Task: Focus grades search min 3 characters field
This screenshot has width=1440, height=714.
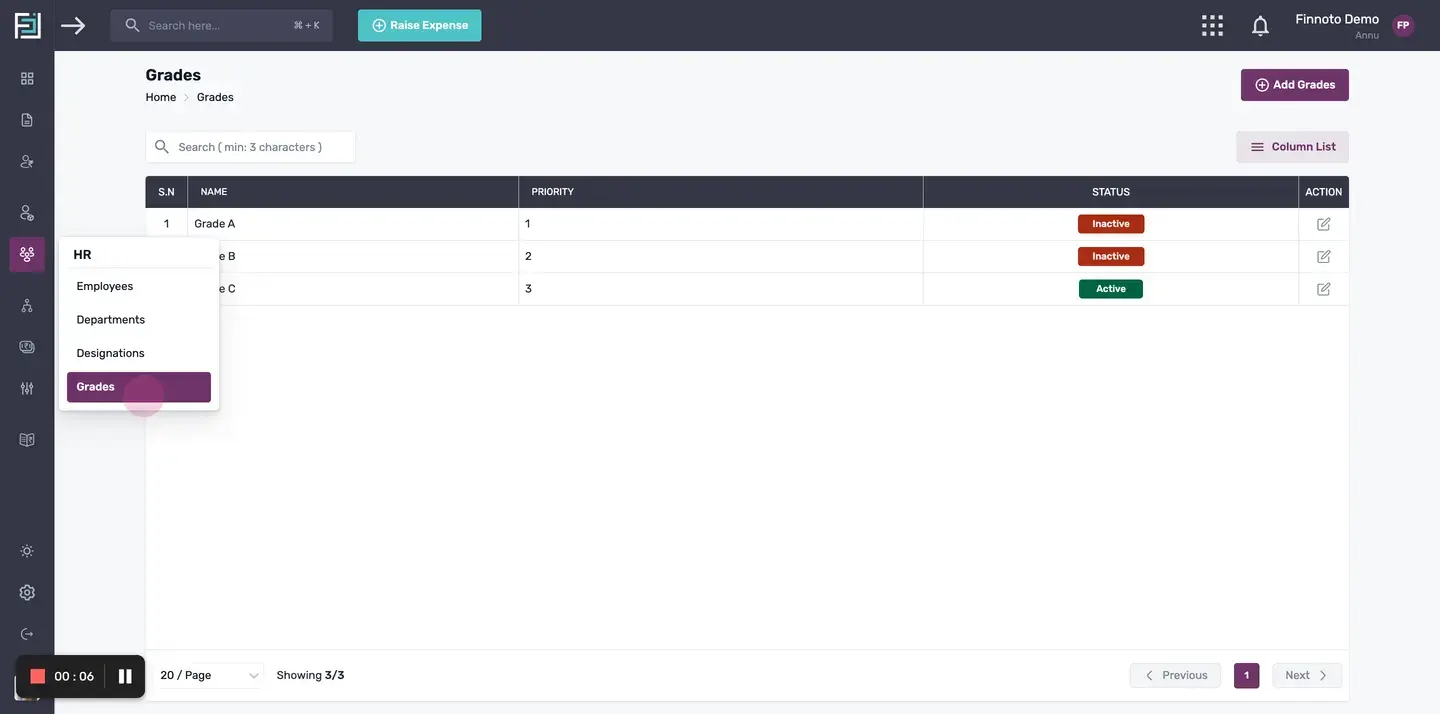Action: point(250,147)
